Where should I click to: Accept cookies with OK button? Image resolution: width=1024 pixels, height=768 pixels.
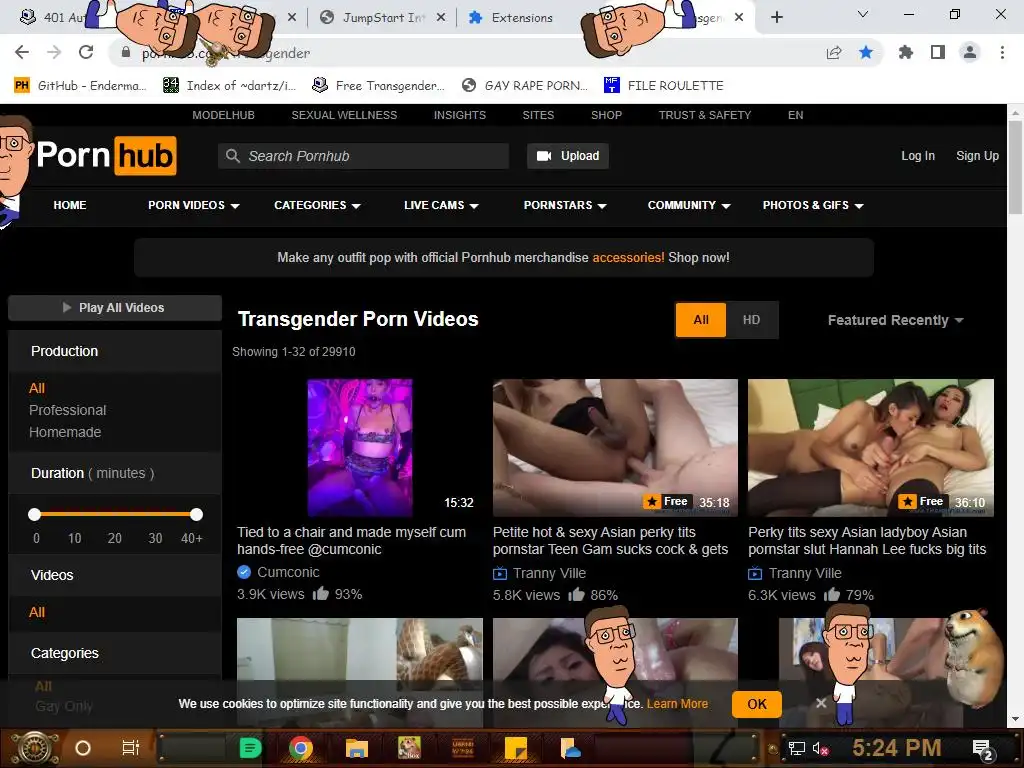click(x=757, y=704)
